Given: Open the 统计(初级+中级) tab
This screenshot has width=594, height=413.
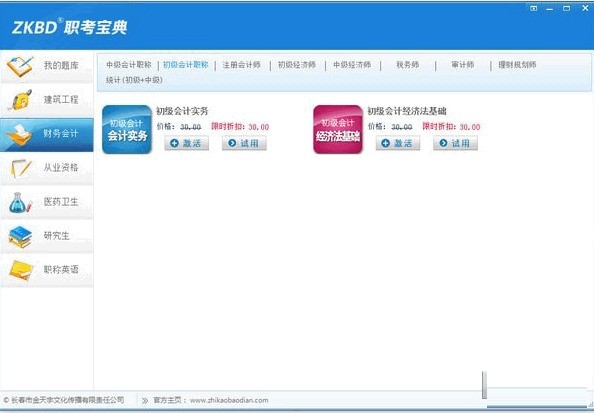Looking at the screenshot, I should 134,80.
